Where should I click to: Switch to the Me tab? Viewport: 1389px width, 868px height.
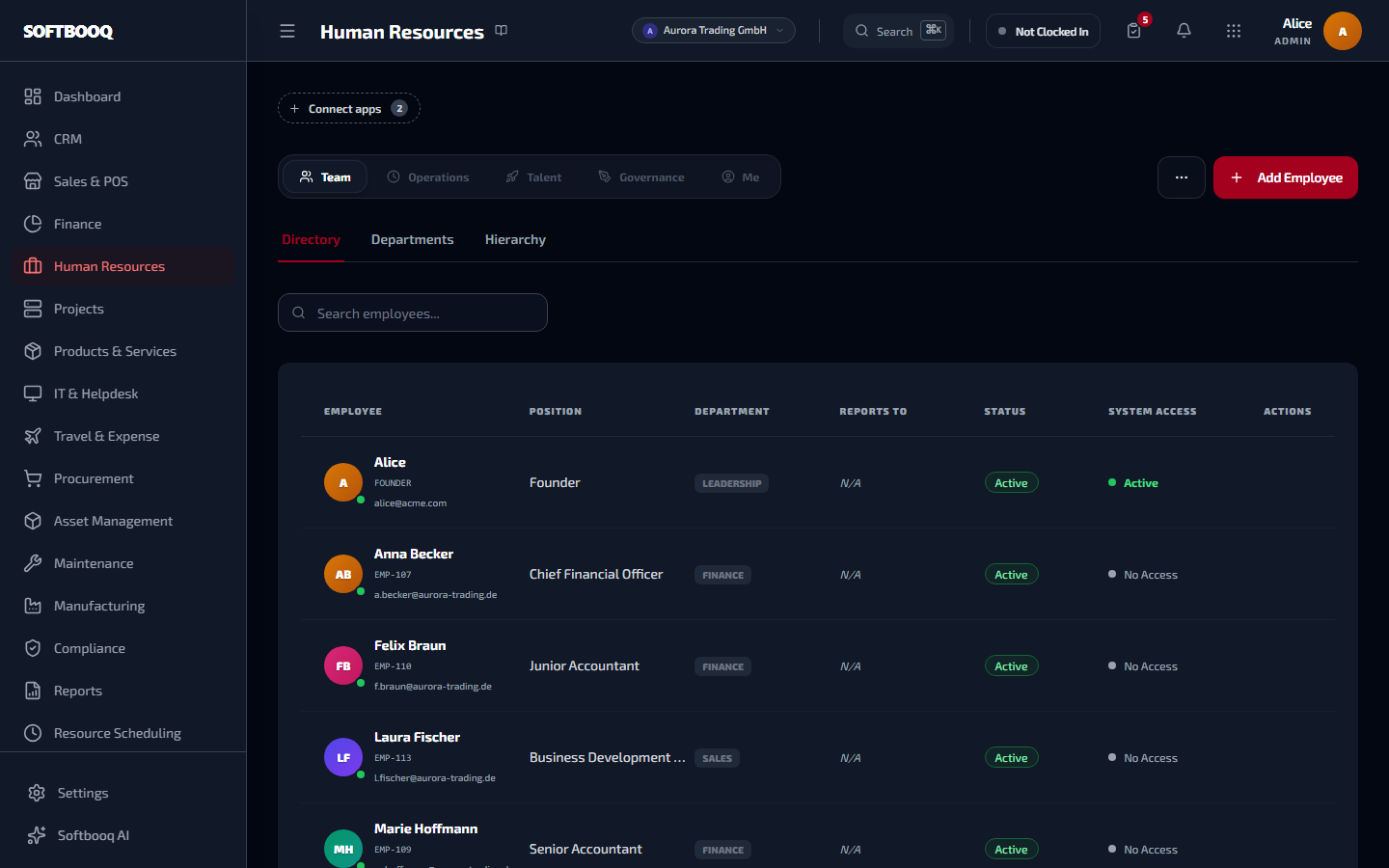(x=741, y=176)
